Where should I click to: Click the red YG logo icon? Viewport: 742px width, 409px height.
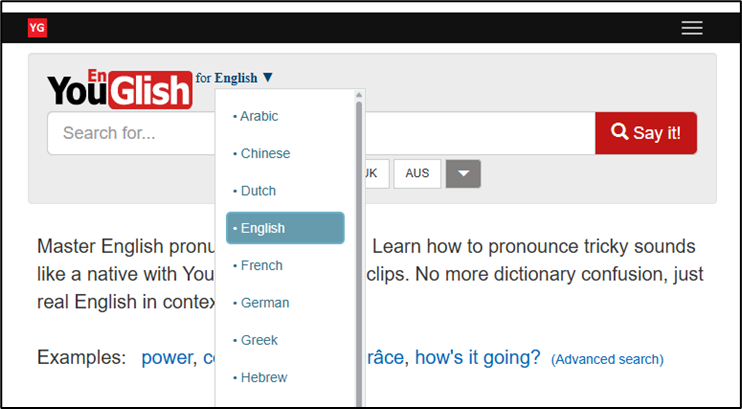click(37, 28)
